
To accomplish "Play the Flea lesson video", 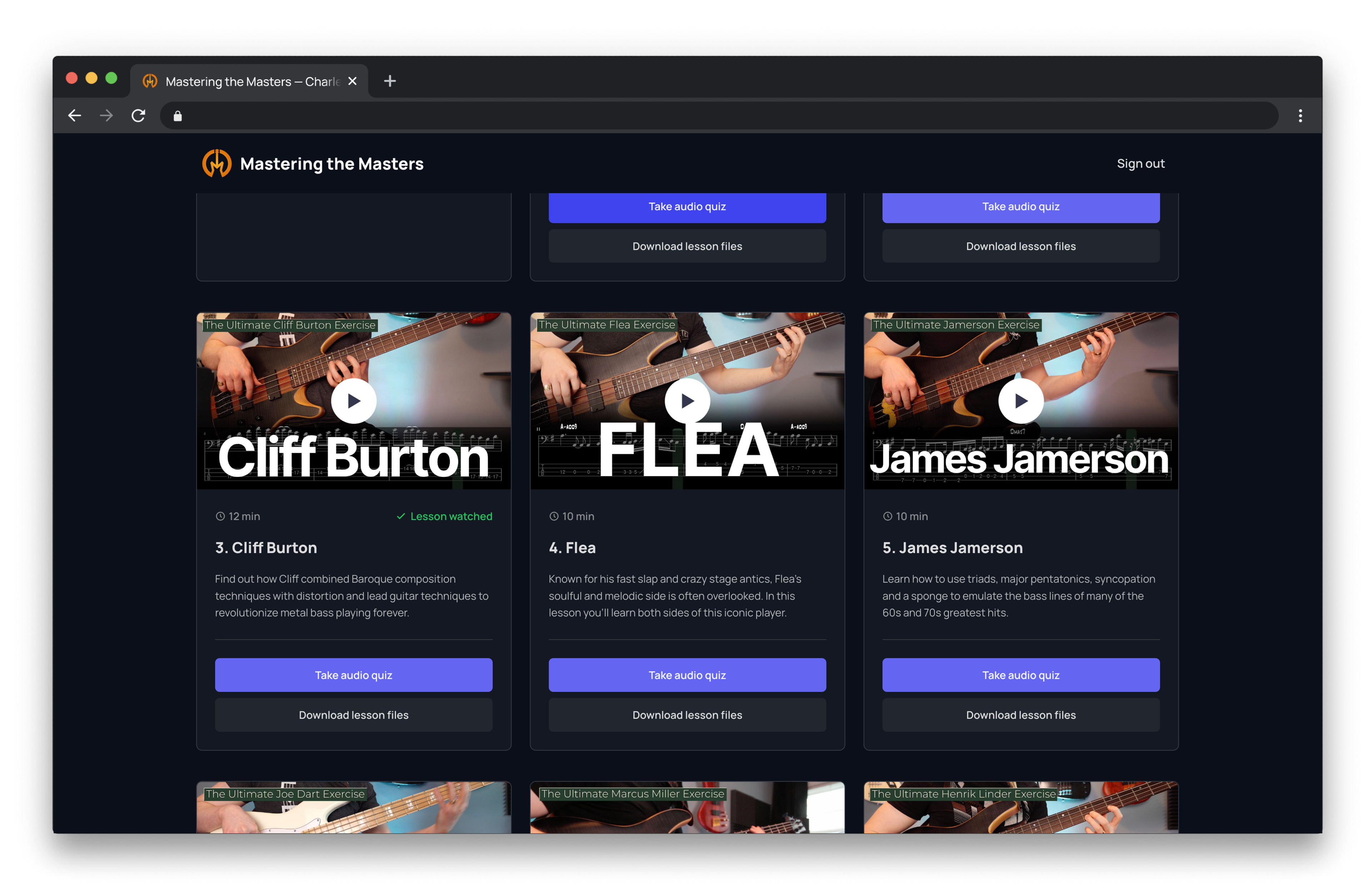I will point(687,401).
